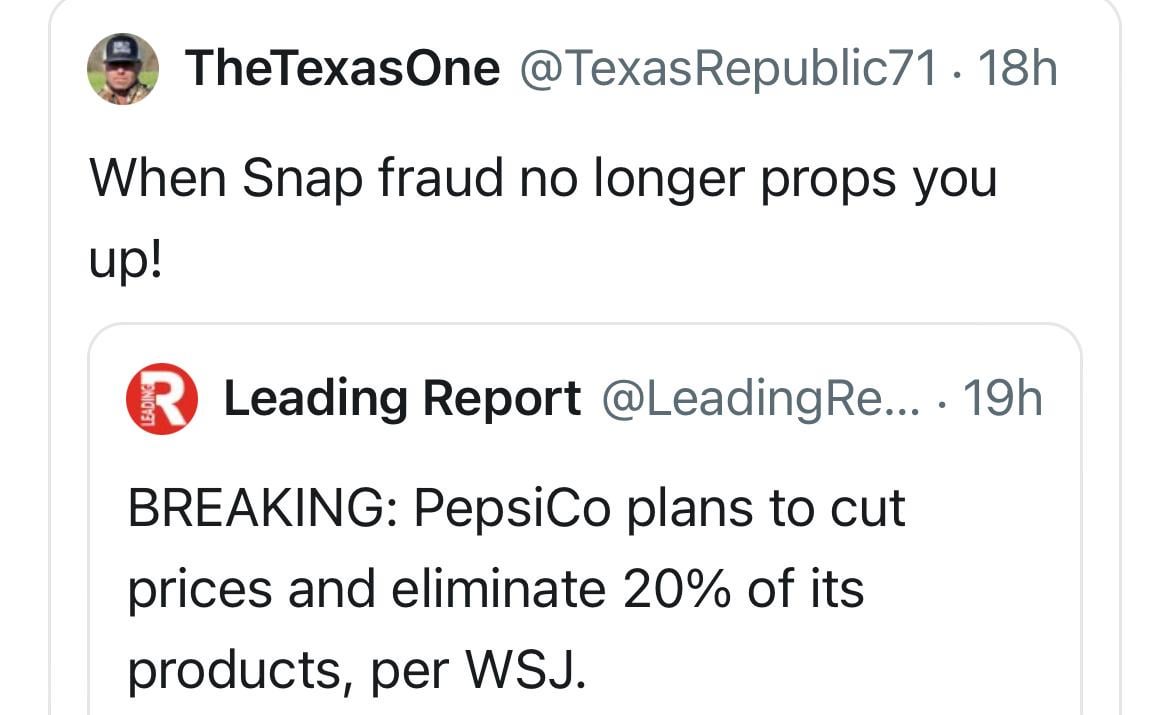Click "eliminate" in the quoted post
This screenshot has height=715, width=1170.
pos(498,589)
